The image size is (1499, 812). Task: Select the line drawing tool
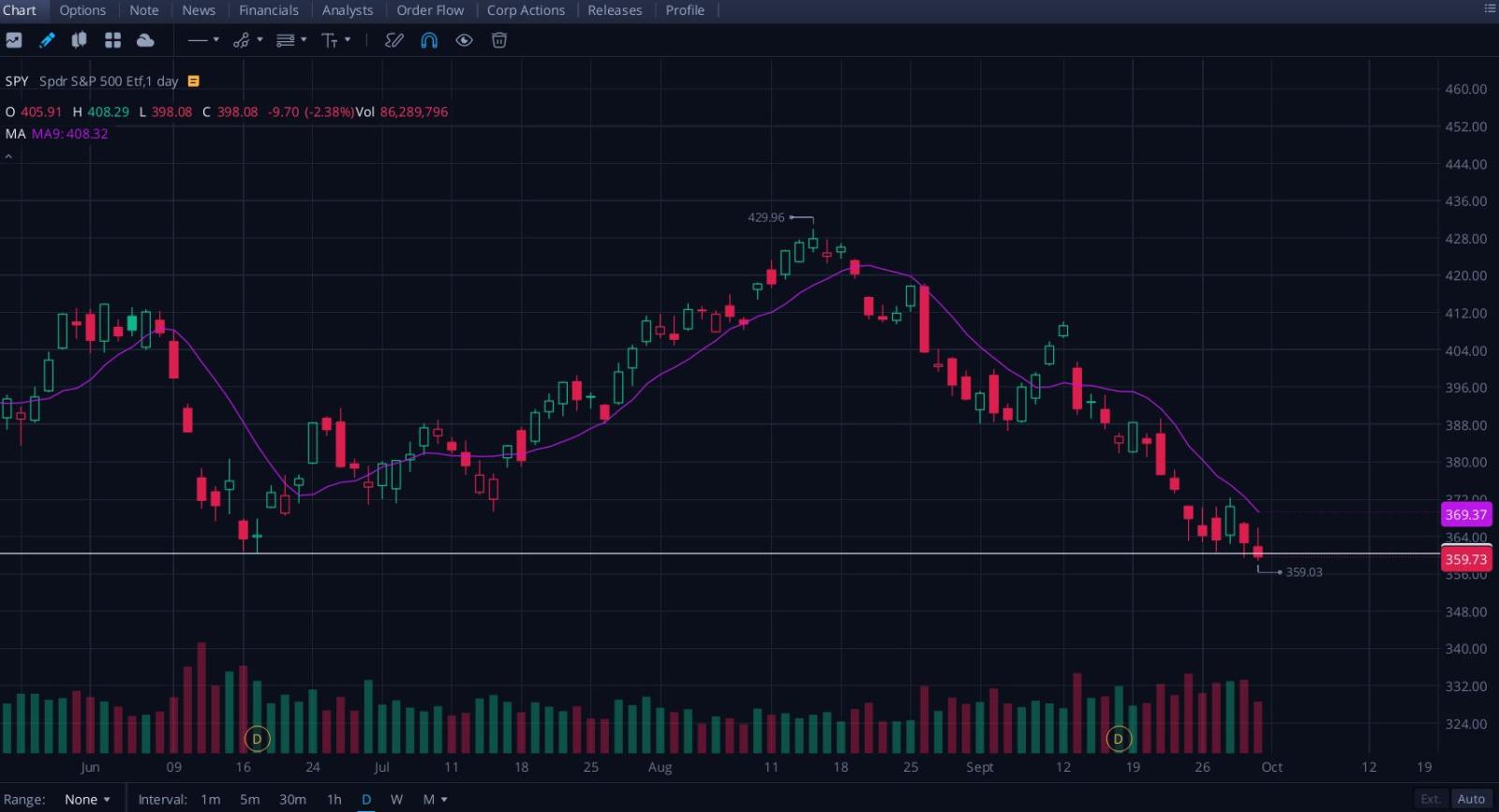coord(198,40)
